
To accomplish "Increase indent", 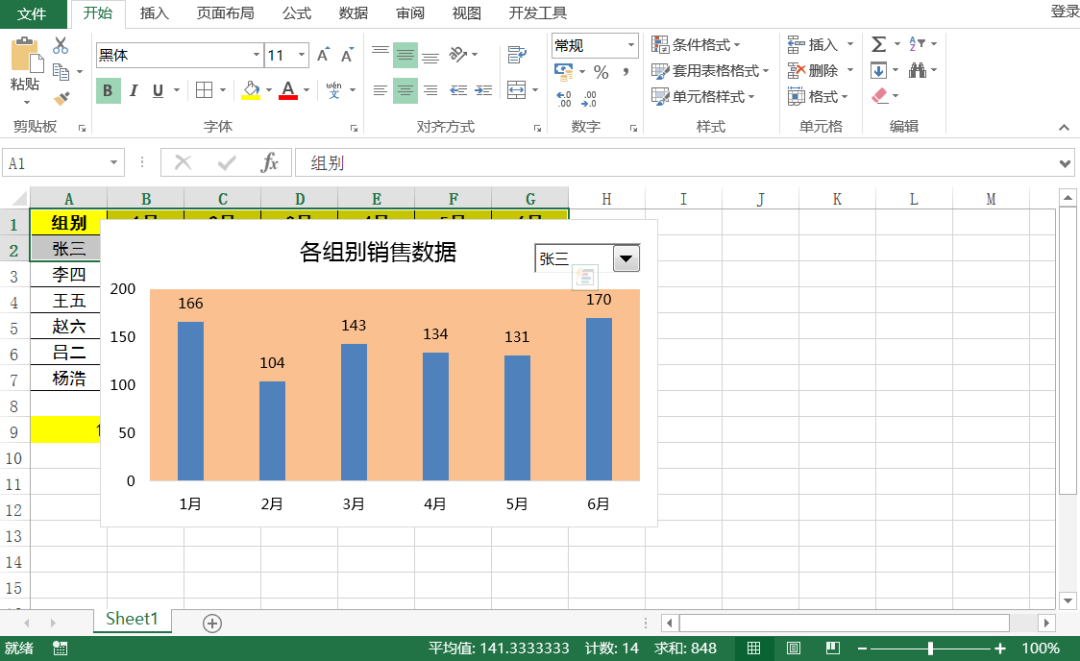I will 484,90.
